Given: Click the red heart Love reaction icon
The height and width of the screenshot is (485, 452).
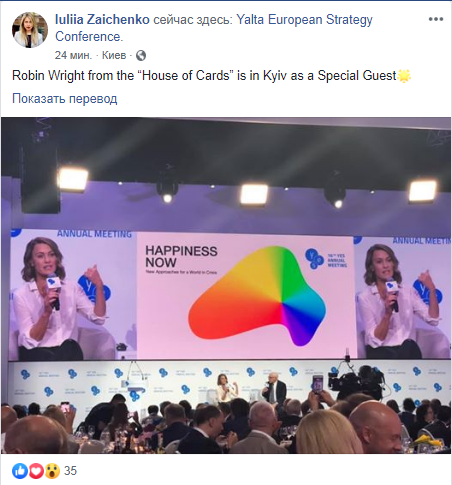Looking at the screenshot, I should (36, 471).
